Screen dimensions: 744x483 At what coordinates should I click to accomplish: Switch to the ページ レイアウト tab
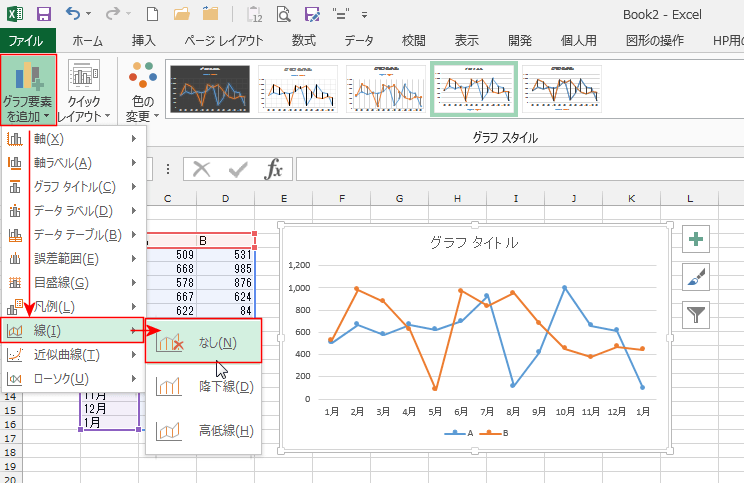(223, 41)
